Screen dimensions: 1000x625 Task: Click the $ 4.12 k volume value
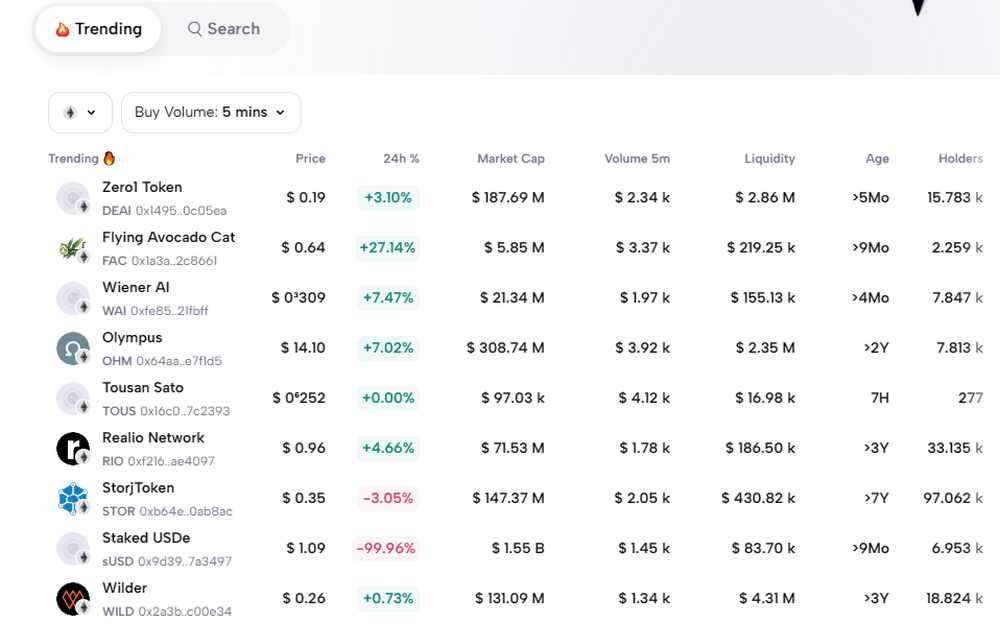point(643,398)
